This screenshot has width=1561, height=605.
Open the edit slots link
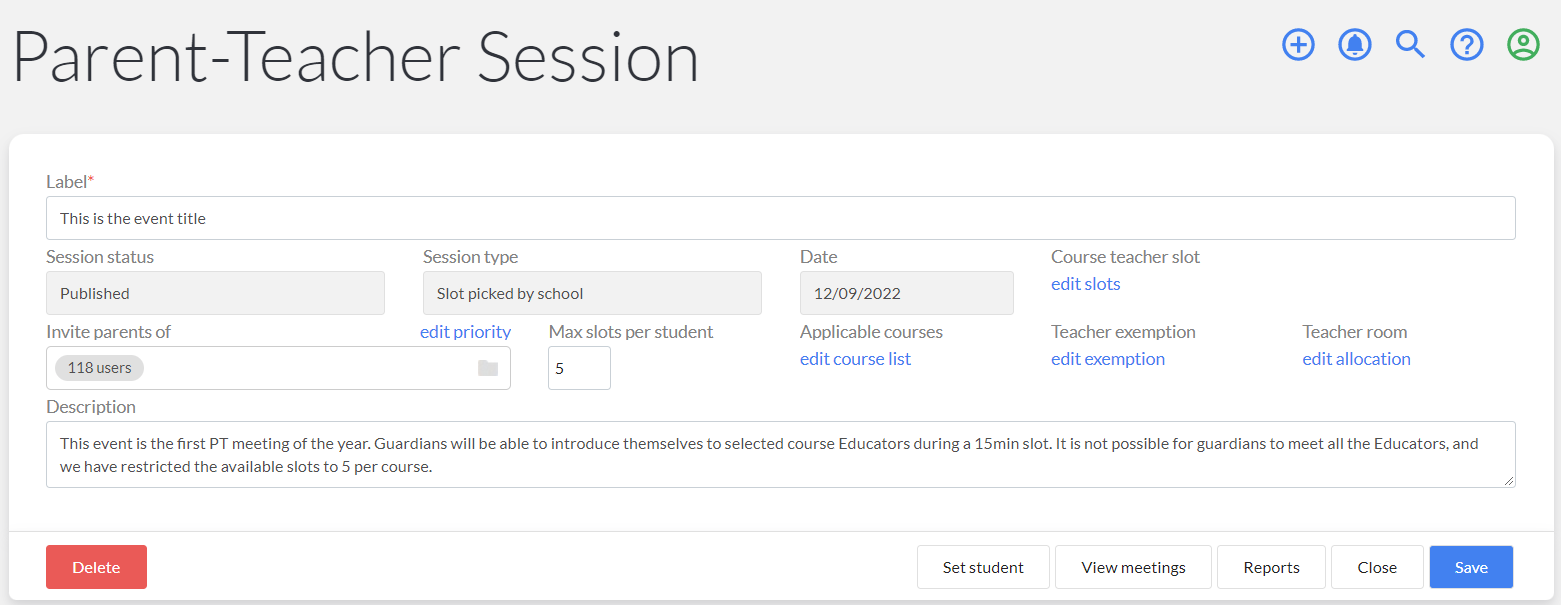click(1085, 284)
